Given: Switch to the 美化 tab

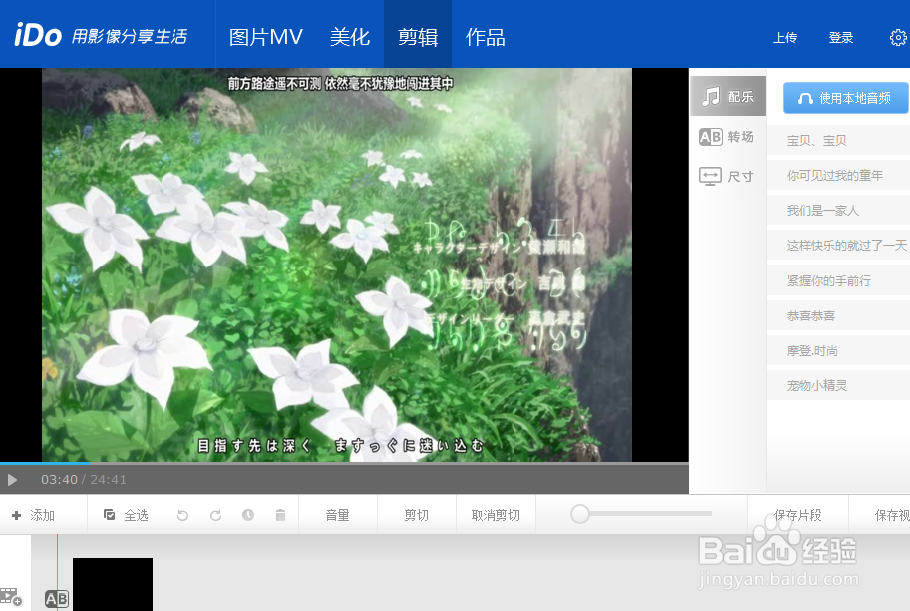Looking at the screenshot, I should 350,37.
